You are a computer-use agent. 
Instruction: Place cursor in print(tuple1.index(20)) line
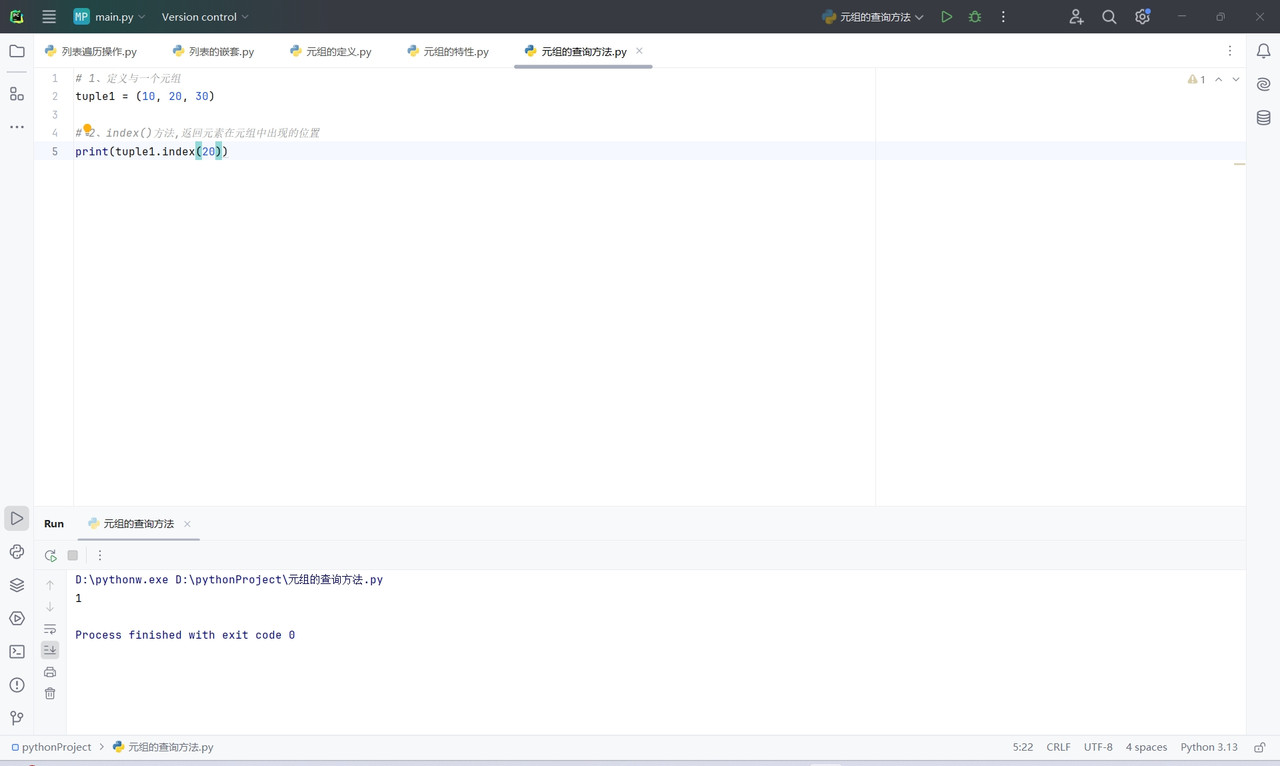(152, 151)
